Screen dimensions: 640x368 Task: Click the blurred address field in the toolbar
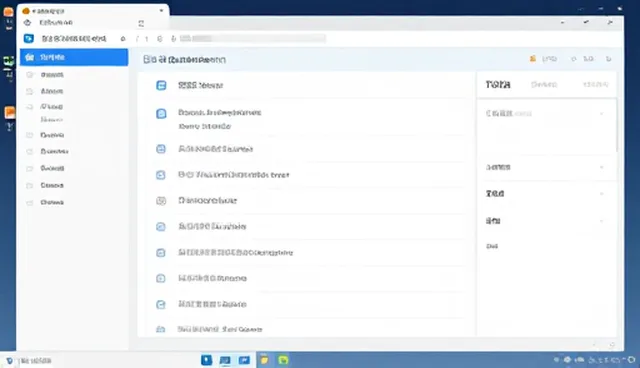coord(253,38)
